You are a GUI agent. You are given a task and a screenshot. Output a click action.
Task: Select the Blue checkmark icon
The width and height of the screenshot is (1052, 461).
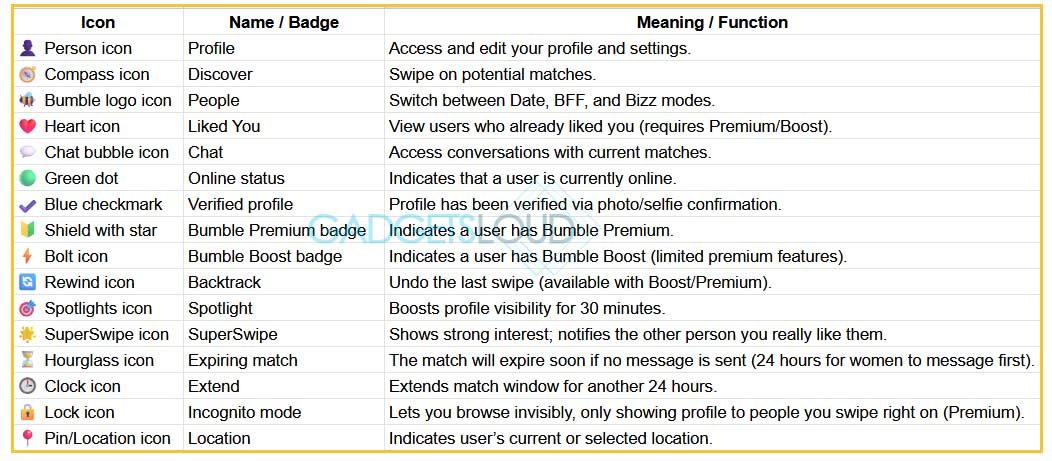(28, 205)
